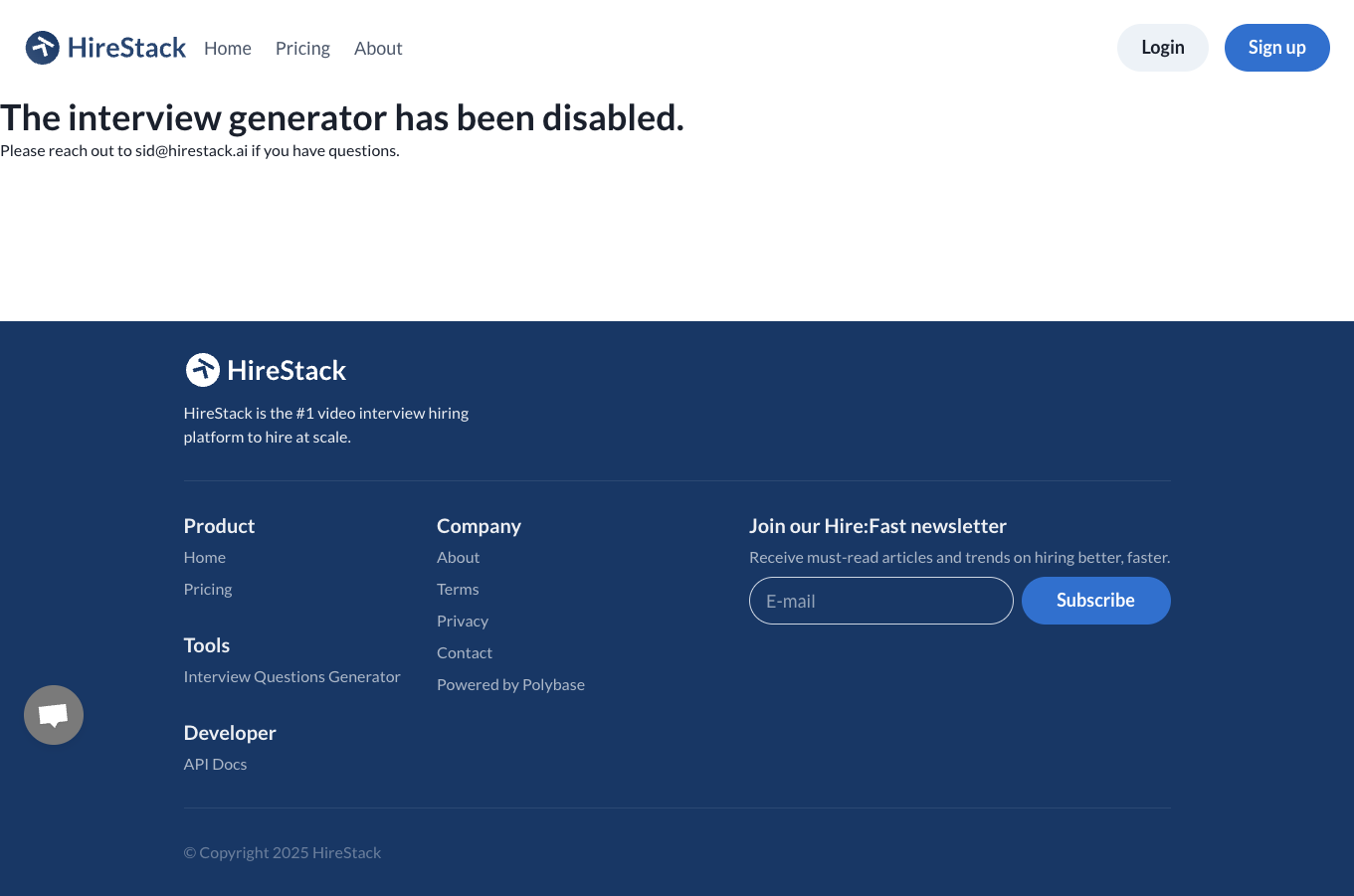Select Pricing in the top navigation
This screenshot has height=896, width=1354.
(302, 48)
